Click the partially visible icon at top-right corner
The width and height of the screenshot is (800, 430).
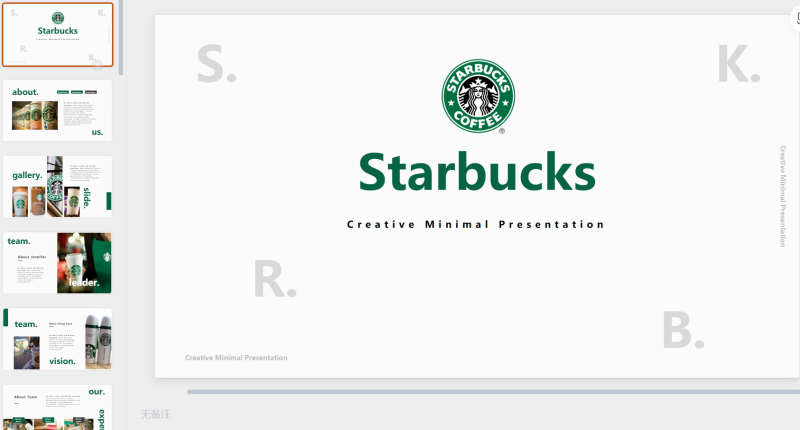pyautogui.click(x=796, y=18)
